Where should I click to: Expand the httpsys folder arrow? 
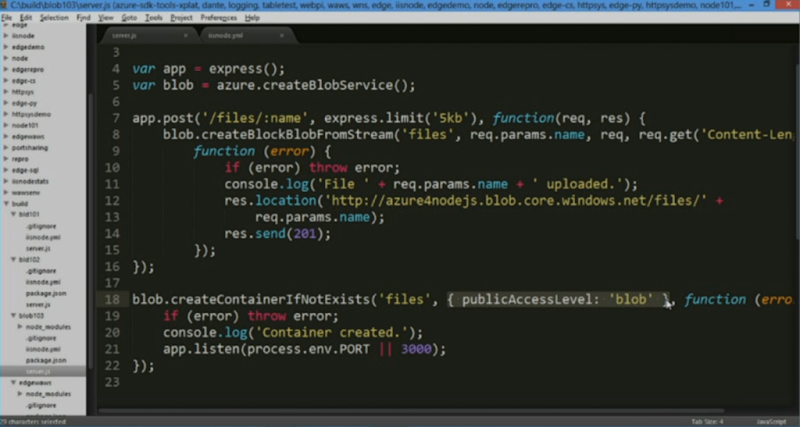click(6, 92)
